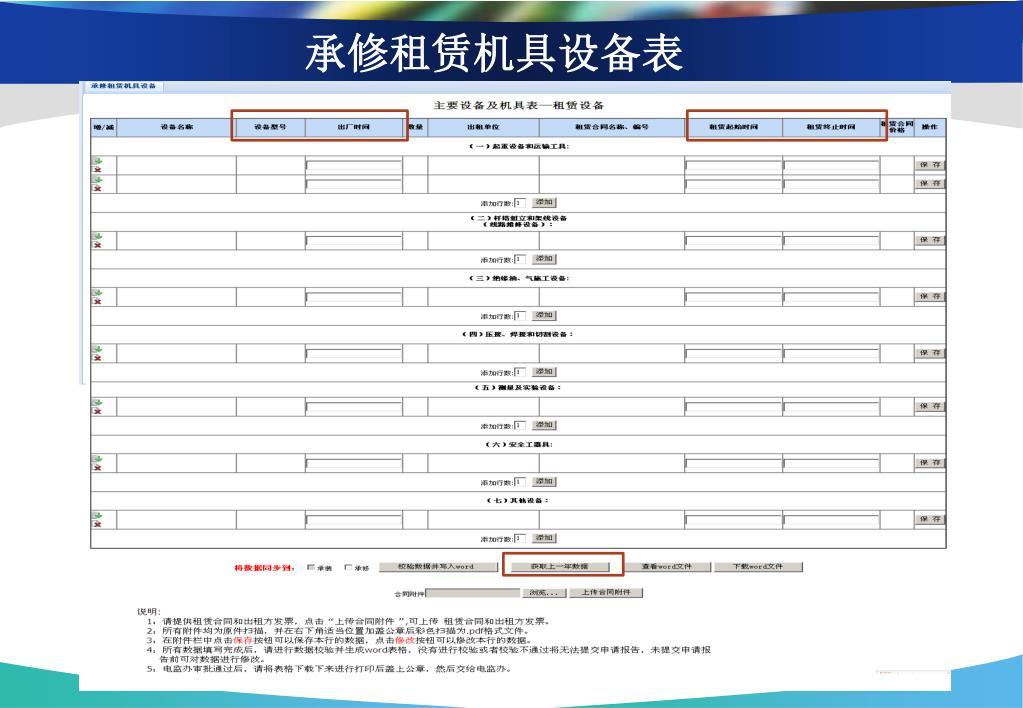Image resolution: width=1023 pixels, height=708 pixels.
Task: Save the first 起重设备 row
Action: pyautogui.click(x=930, y=165)
